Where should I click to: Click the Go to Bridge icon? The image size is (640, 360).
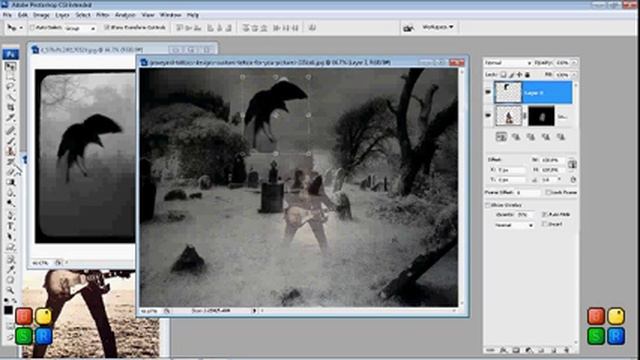(x=408, y=27)
